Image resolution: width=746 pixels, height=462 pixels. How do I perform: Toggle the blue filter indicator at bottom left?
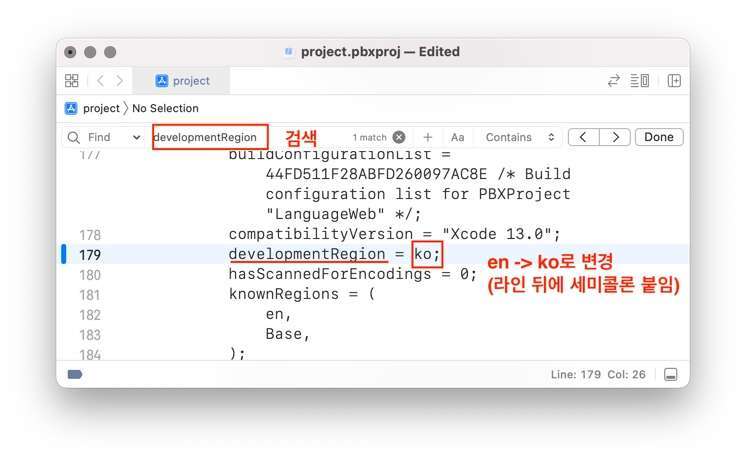click(75, 374)
